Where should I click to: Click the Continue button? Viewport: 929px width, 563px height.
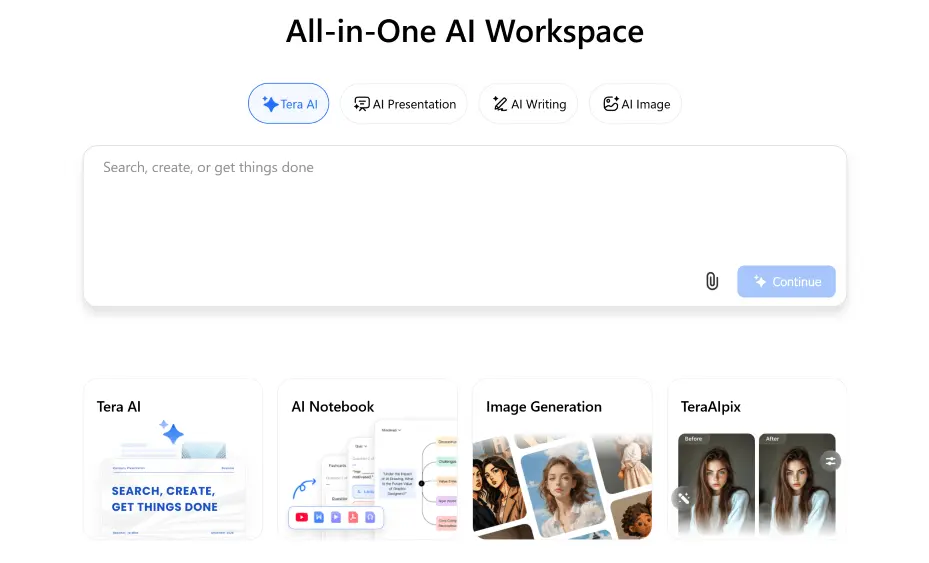[x=786, y=282]
